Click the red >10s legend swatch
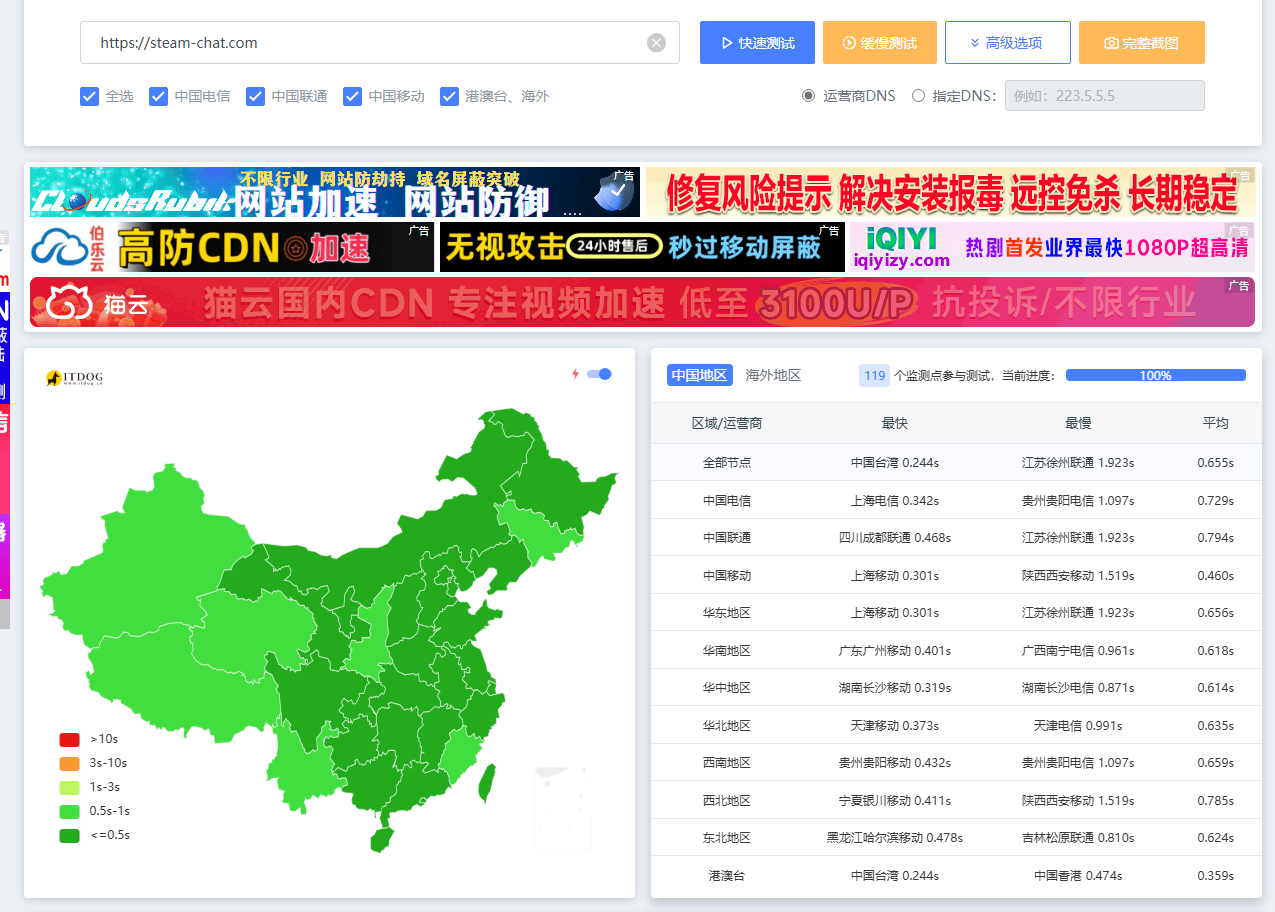The width and height of the screenshot is (1275, 912). (69, 739)
